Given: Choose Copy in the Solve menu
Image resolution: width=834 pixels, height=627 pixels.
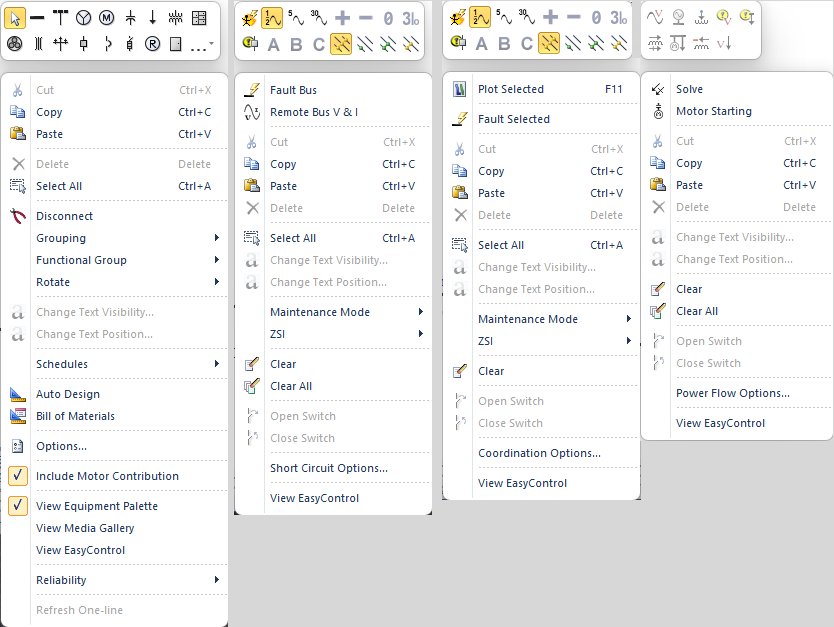Looking at the screenshot, I should click(737, 163).
